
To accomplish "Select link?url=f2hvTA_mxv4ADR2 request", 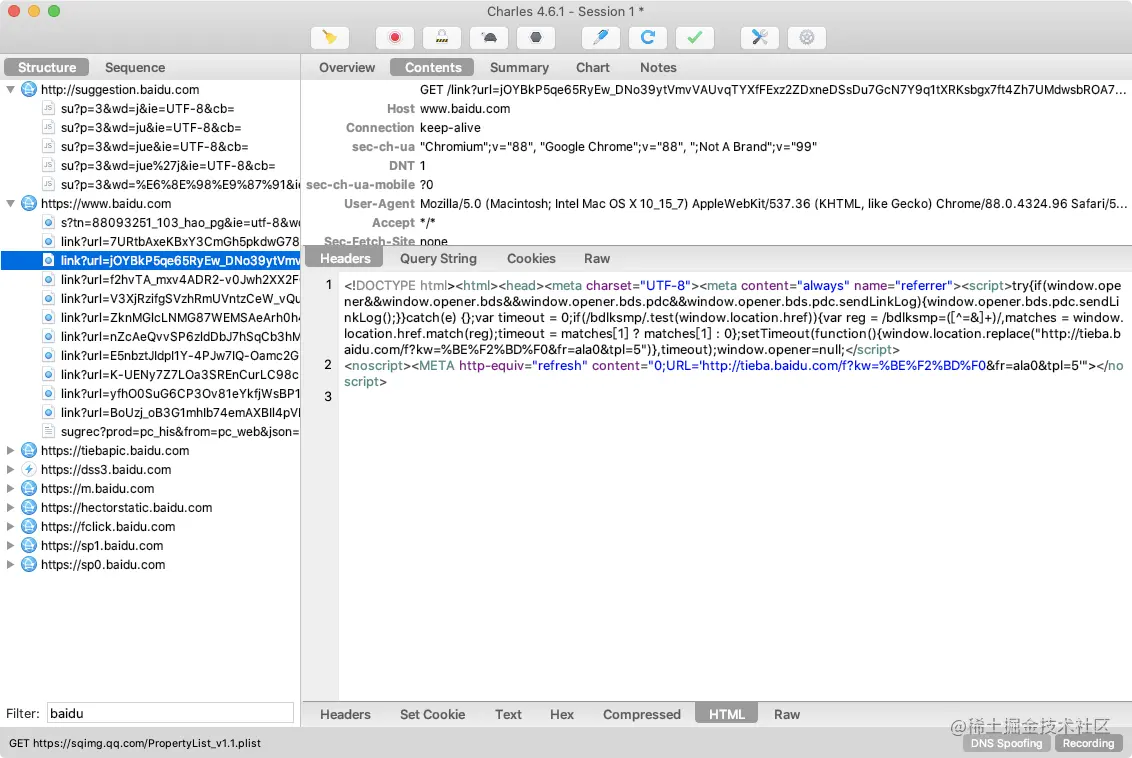I will [x=180, y=279].
